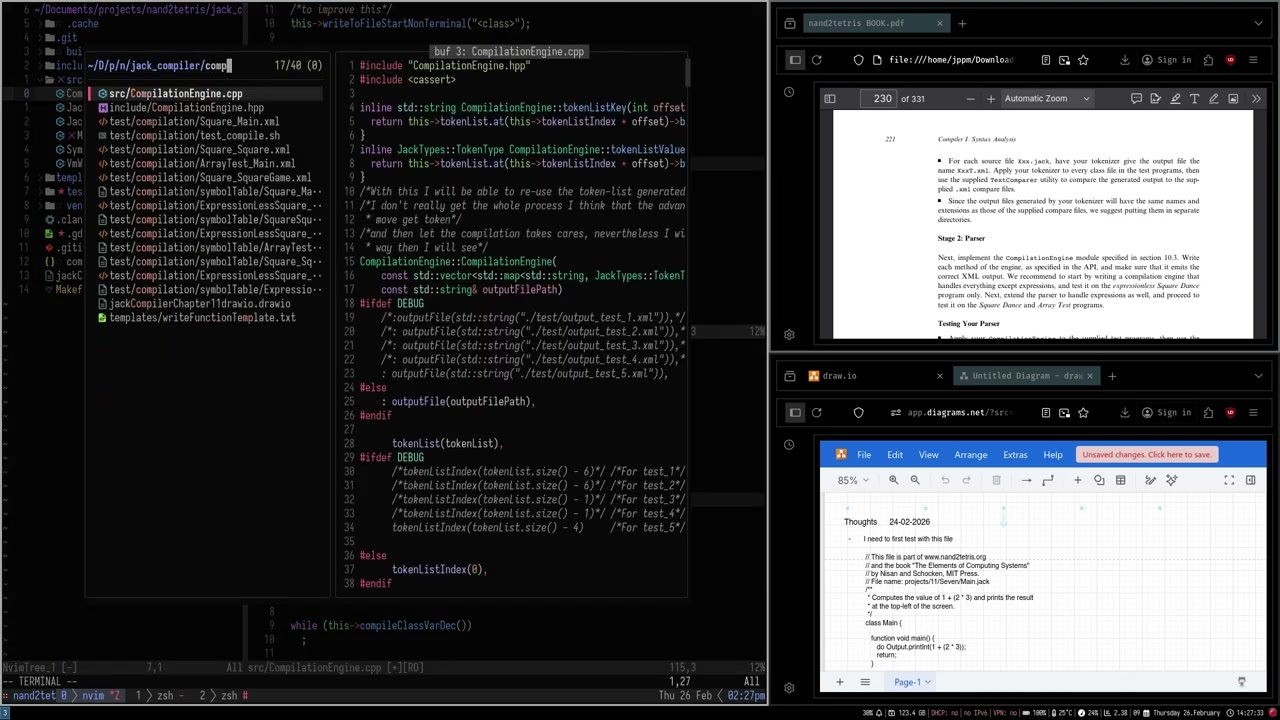Add a new page in draw.io
Image resolution: width=1280 pixels, height=720 pixels.
pyautogui.click(x=839, y=683)
